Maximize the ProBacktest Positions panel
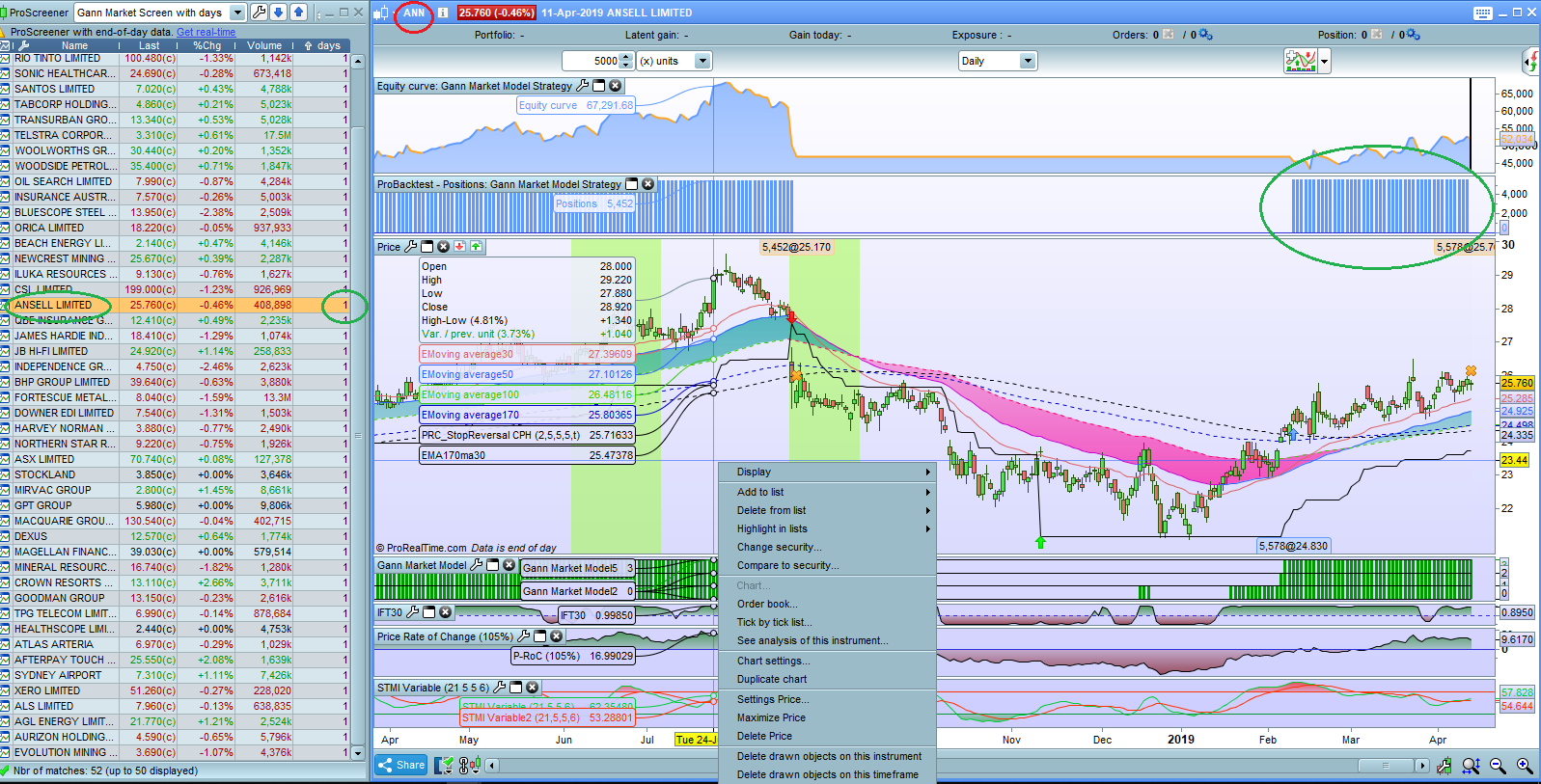The height and width of the screenshot is (784, 1541). coord(632,184)
